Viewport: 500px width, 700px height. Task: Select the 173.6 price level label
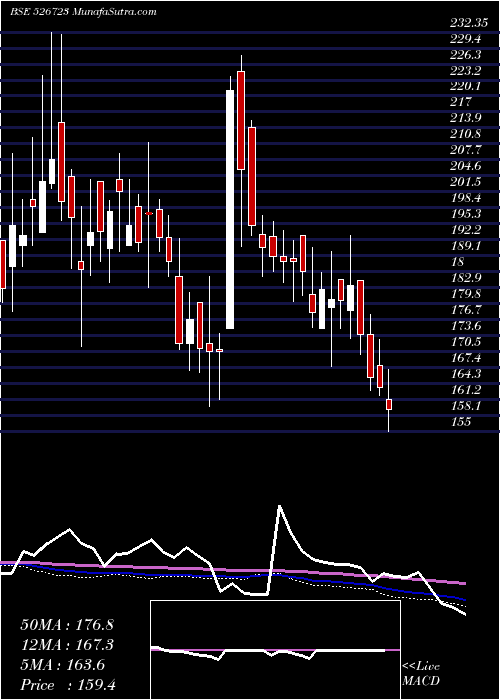[x=465, y=325]
